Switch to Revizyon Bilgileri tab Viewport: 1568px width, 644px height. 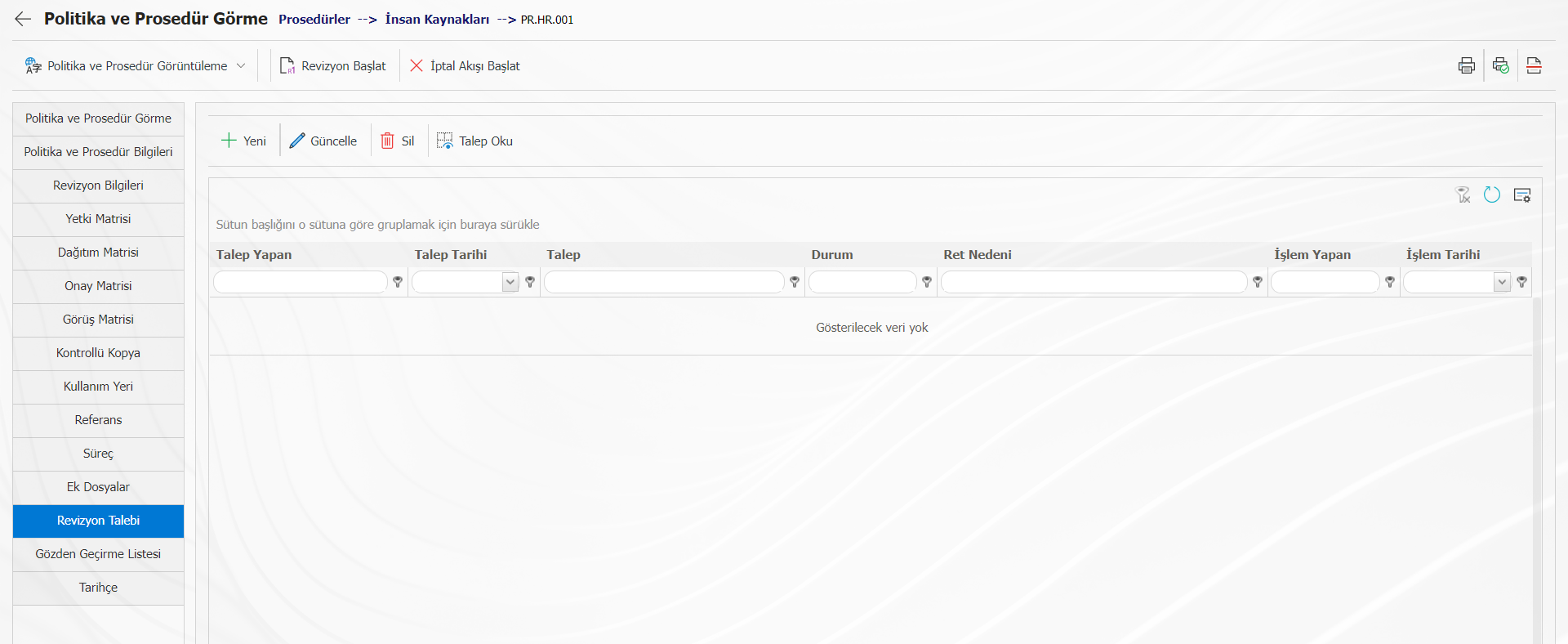pyautogui.click(x=98, y=186)
